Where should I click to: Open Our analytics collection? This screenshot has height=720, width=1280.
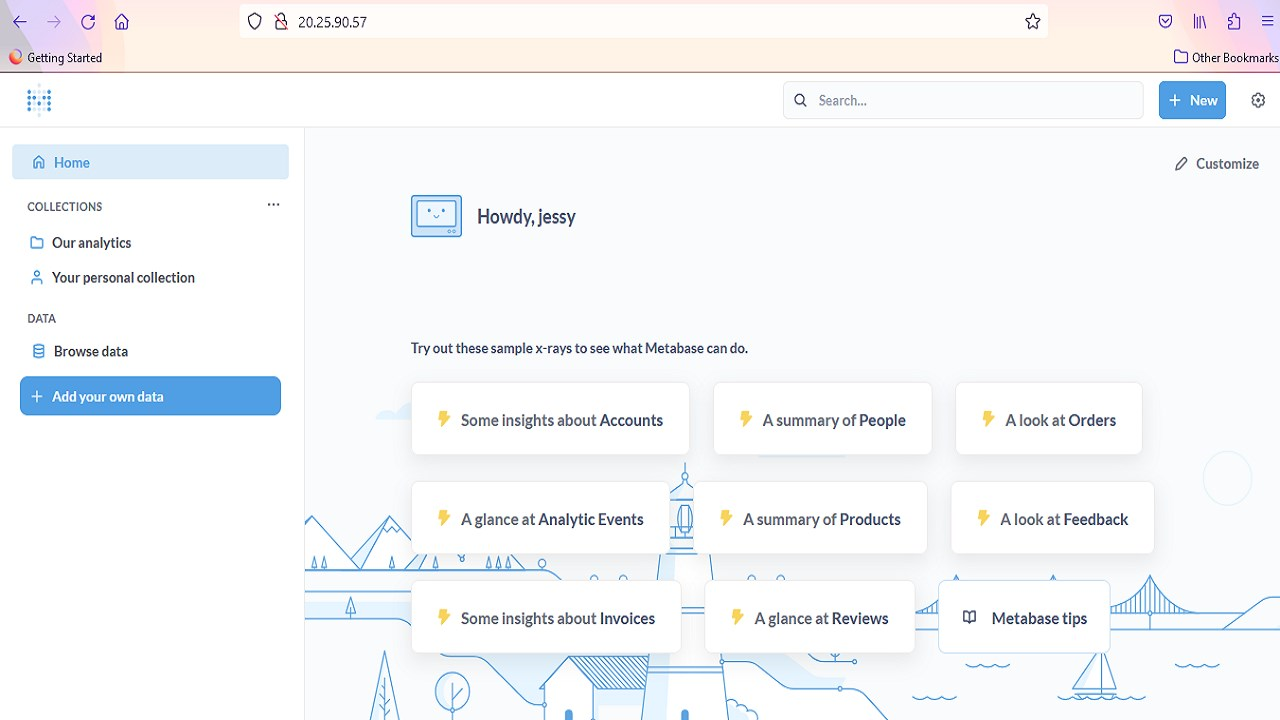(91, 243)
